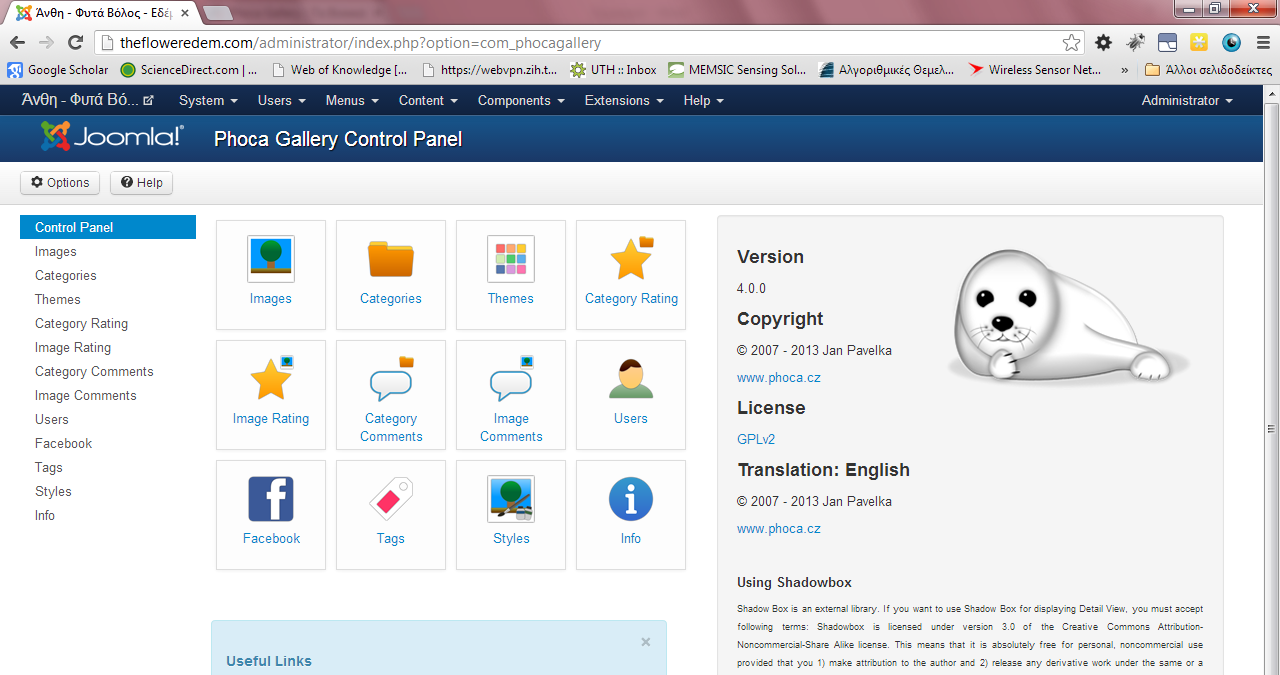
Task: Click the address bar URL field
Action: tap(590, 42)
